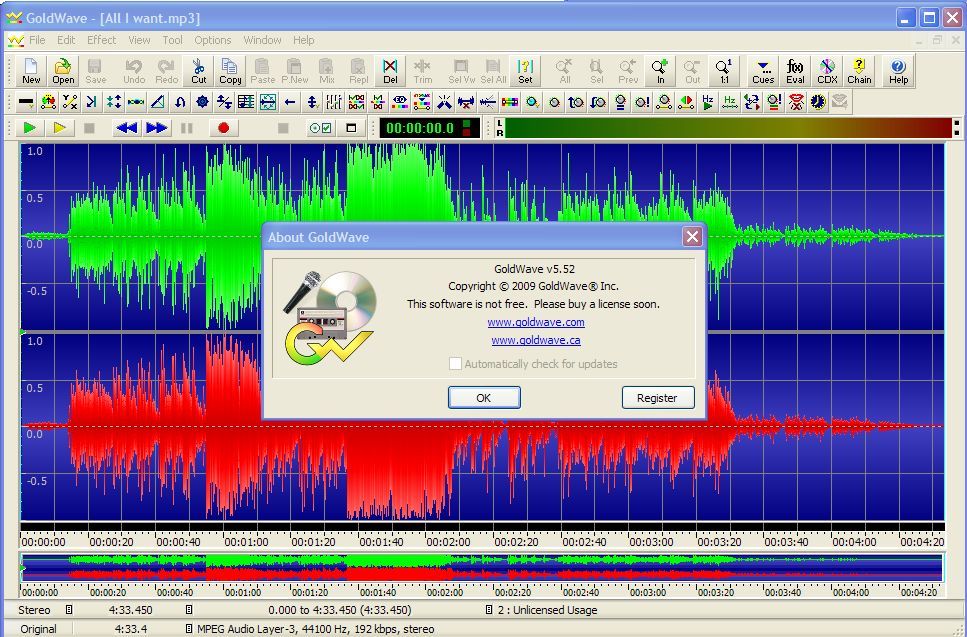
Task: Open the Tool menu
Action: click(x=172, y=40)
